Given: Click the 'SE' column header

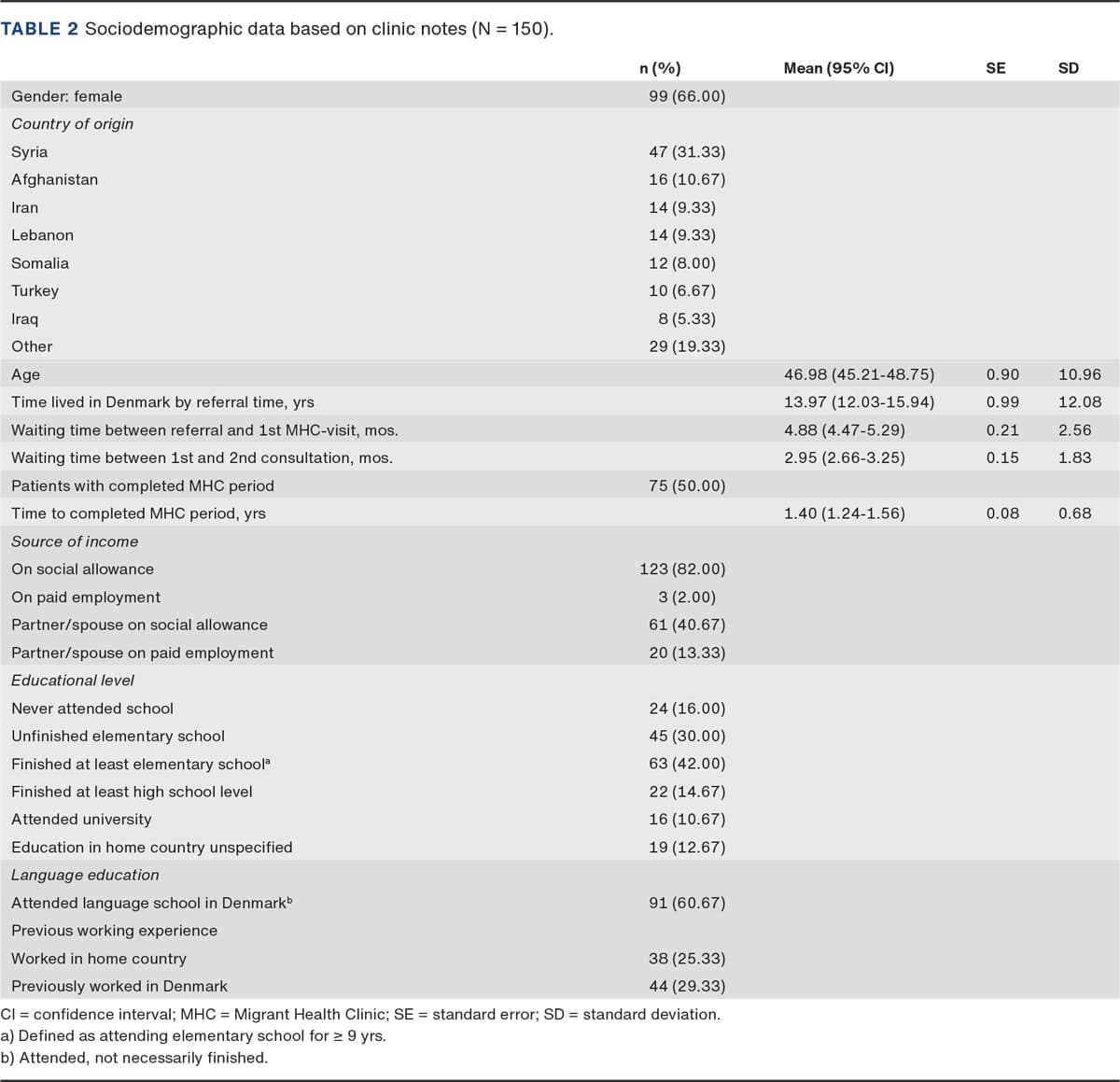Looking at the screenshot, I should coord(995,68).
